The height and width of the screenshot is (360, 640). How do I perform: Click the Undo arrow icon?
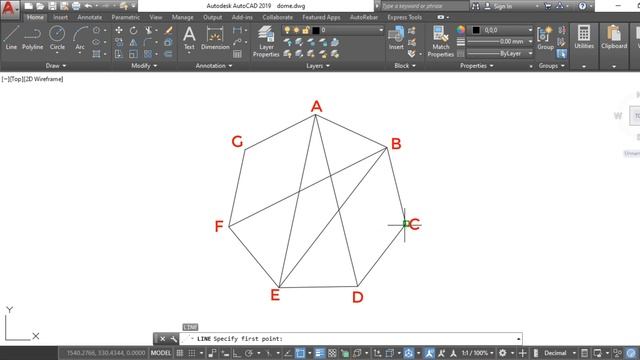coord(88,6)
